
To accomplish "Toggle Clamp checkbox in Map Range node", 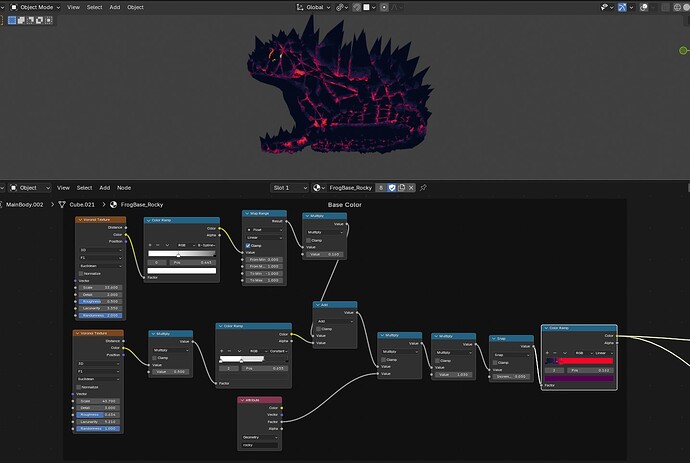I will pyautogui.click(x=248, y=246).
